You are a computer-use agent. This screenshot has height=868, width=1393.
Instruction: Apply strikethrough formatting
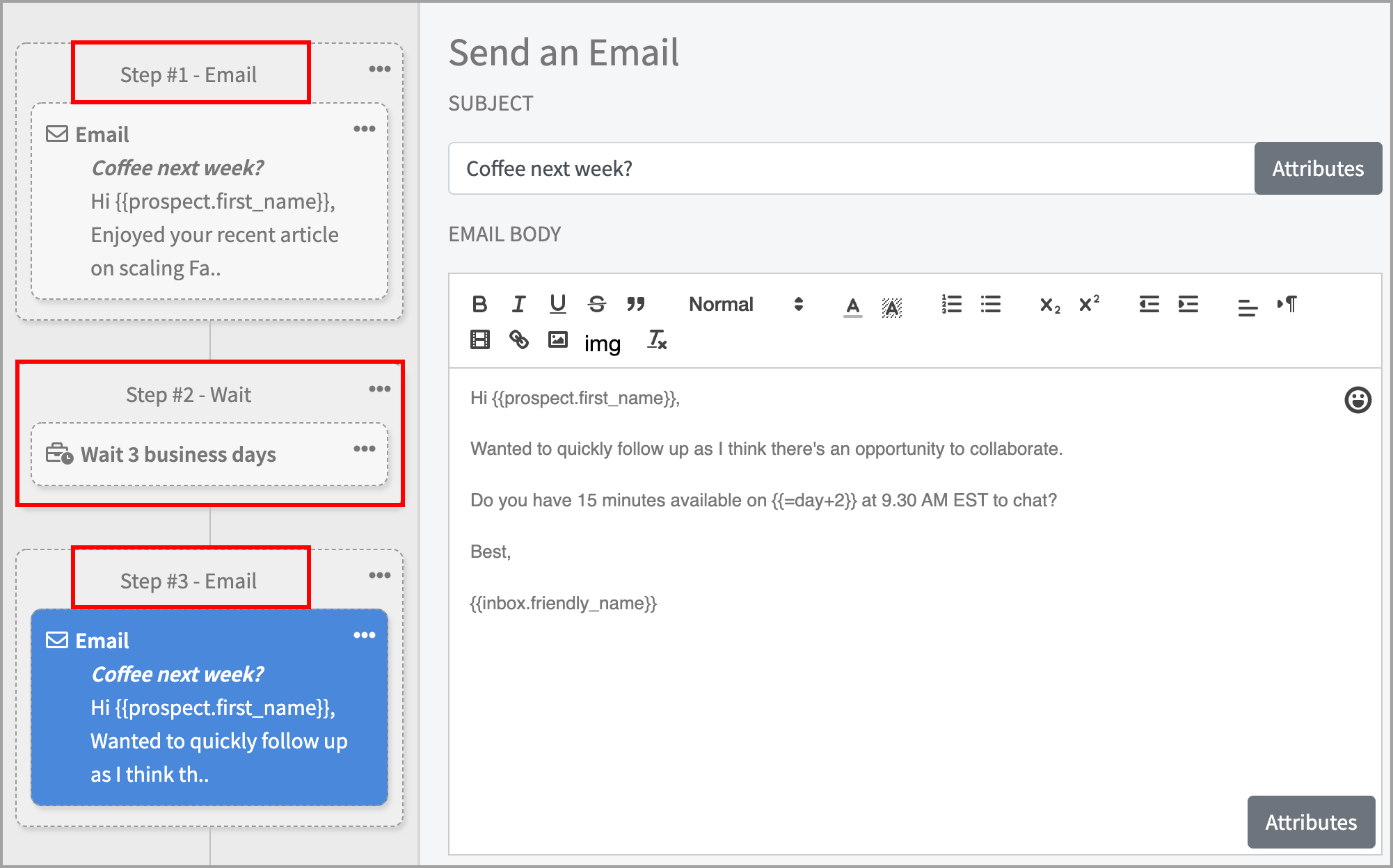pos(596,304)
